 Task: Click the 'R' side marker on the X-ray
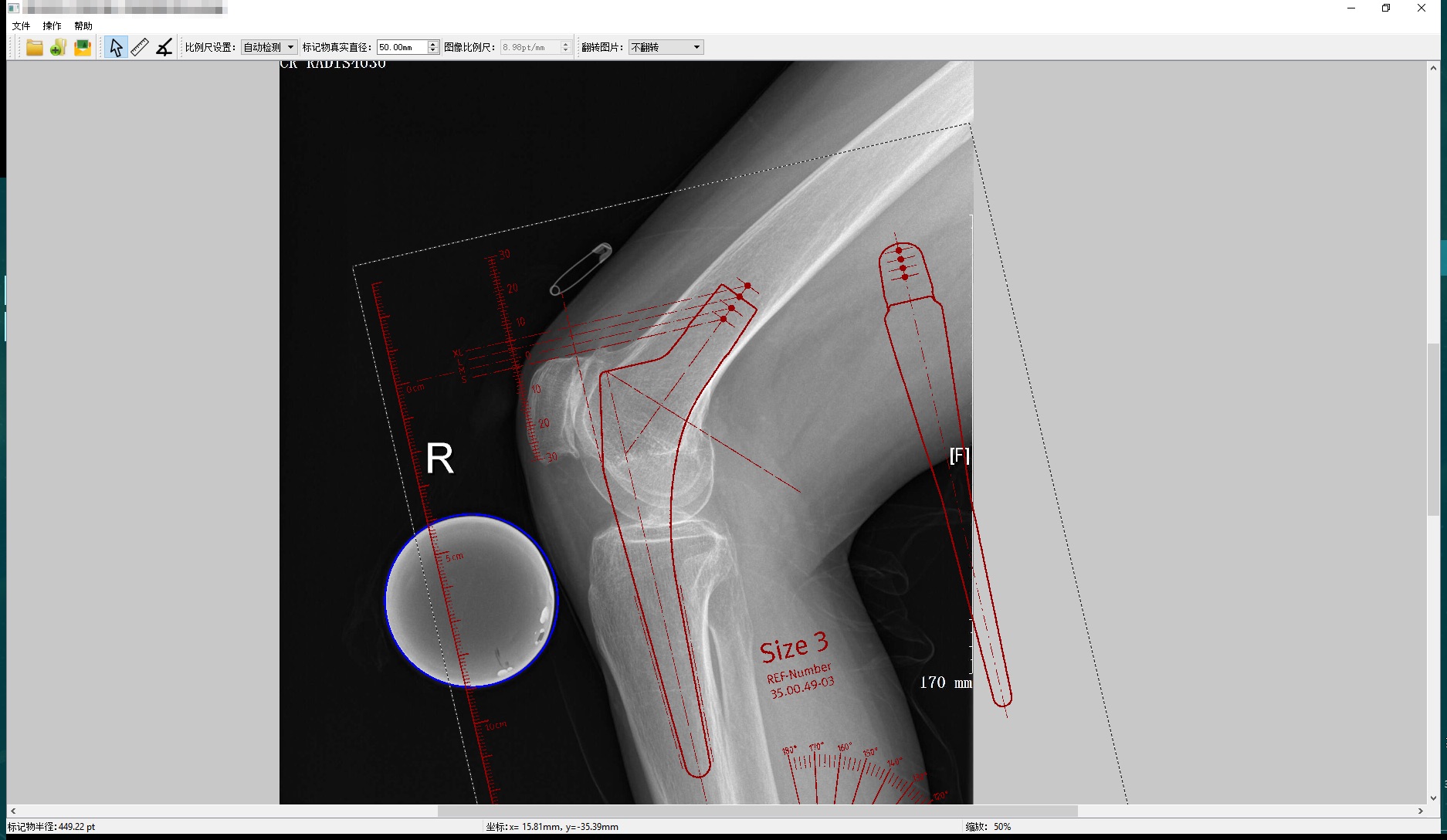click(439, 459)
